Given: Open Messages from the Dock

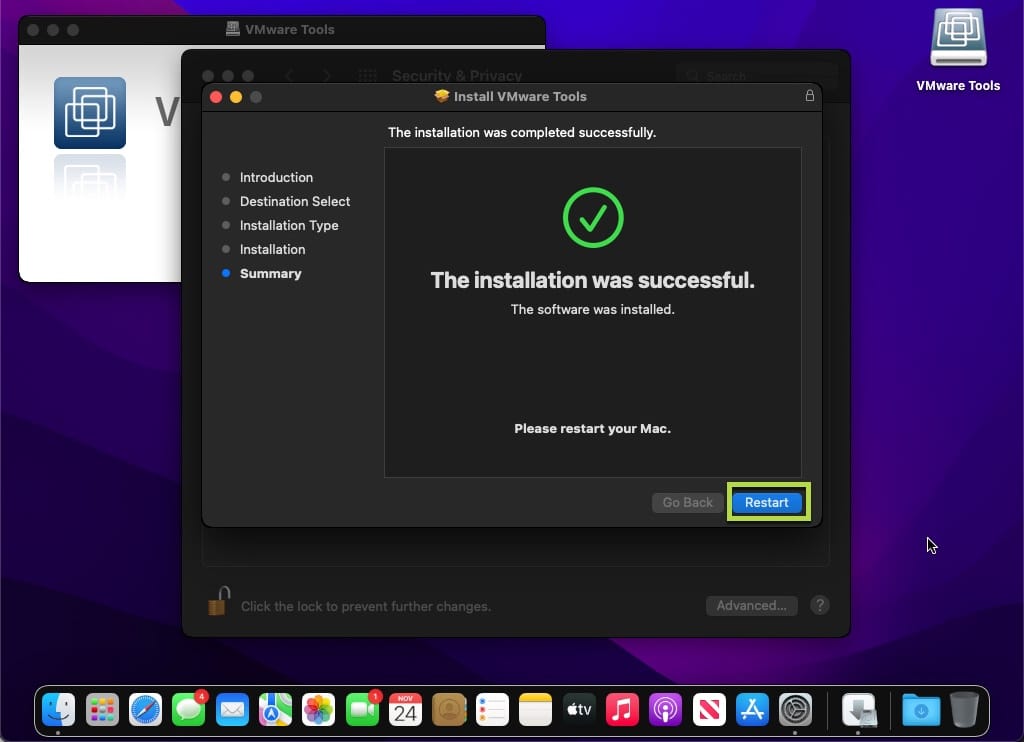Looking at the screenshot, I should tap(189, 709).
